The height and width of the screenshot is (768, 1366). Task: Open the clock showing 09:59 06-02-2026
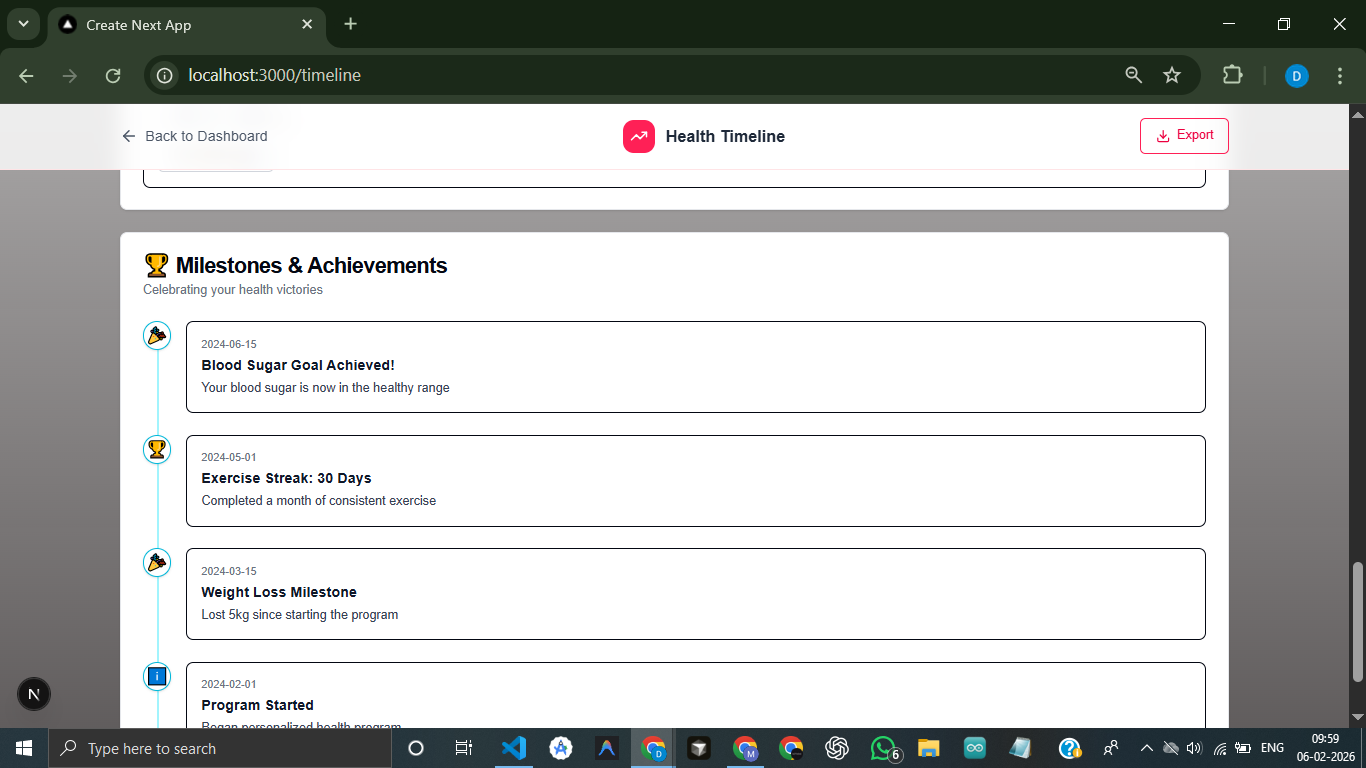coord(1325,748)
